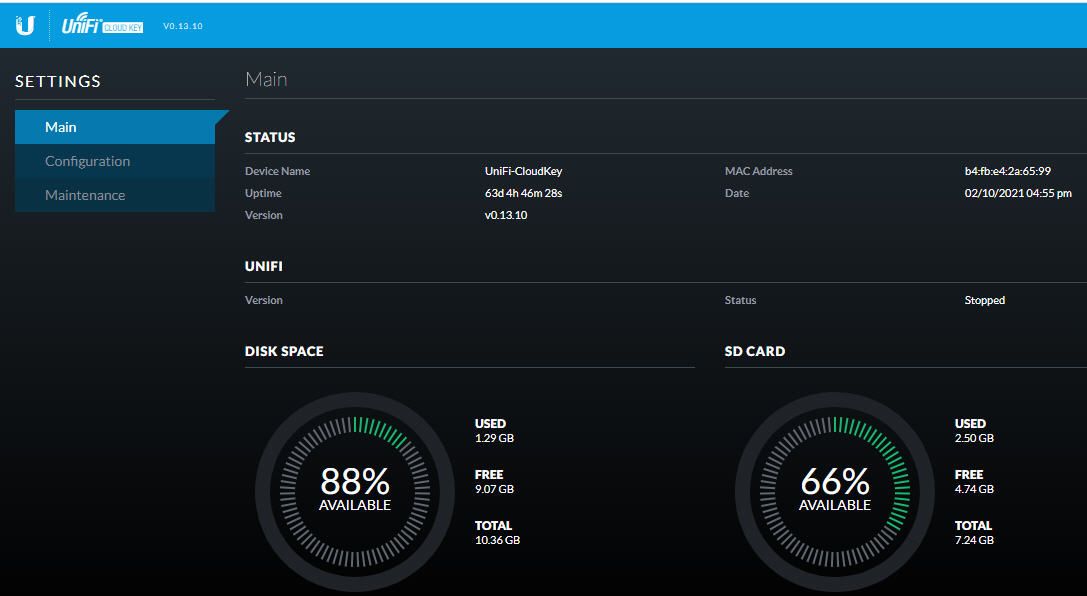This screenshot has height=596, width=1087.
Task: Click the date value 02/10/2021 04:55 pm
Action: pyautogui.click(x=1018, y=193)
